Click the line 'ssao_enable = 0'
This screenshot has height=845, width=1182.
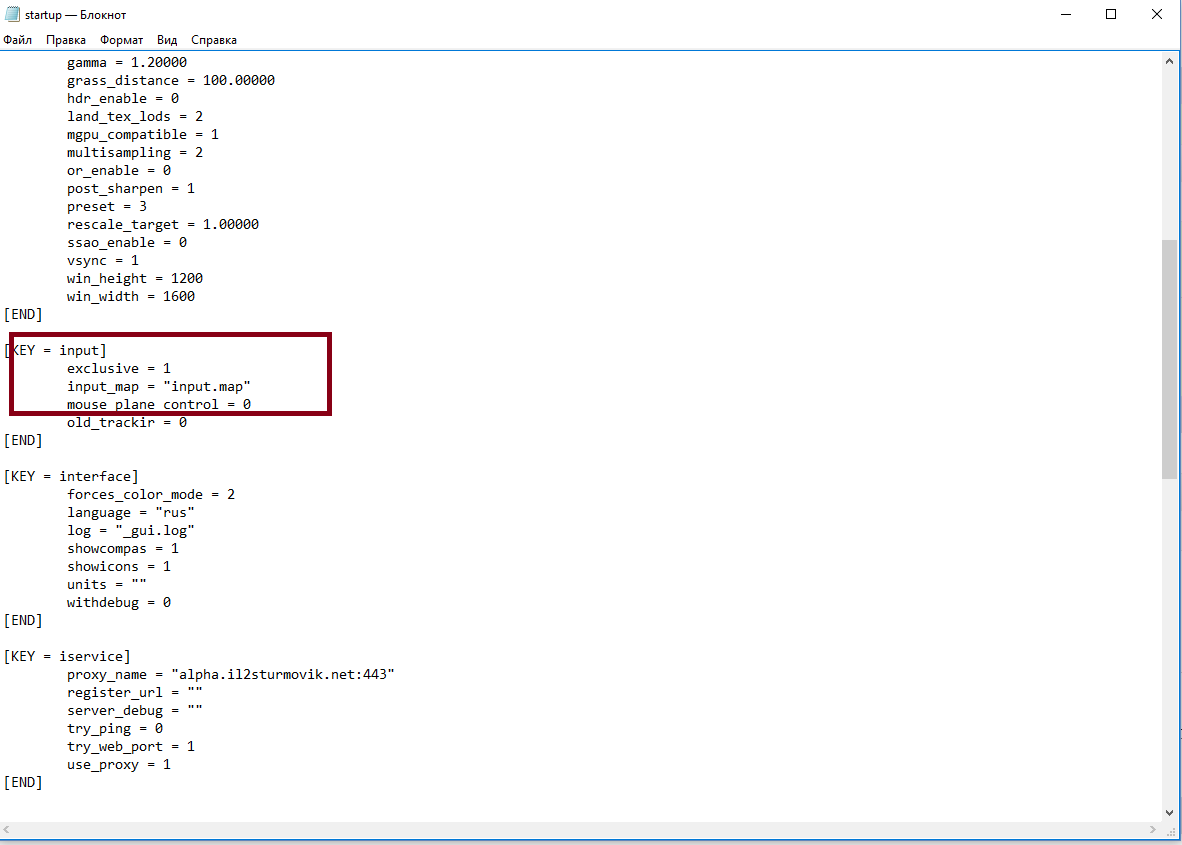[127, 243]
